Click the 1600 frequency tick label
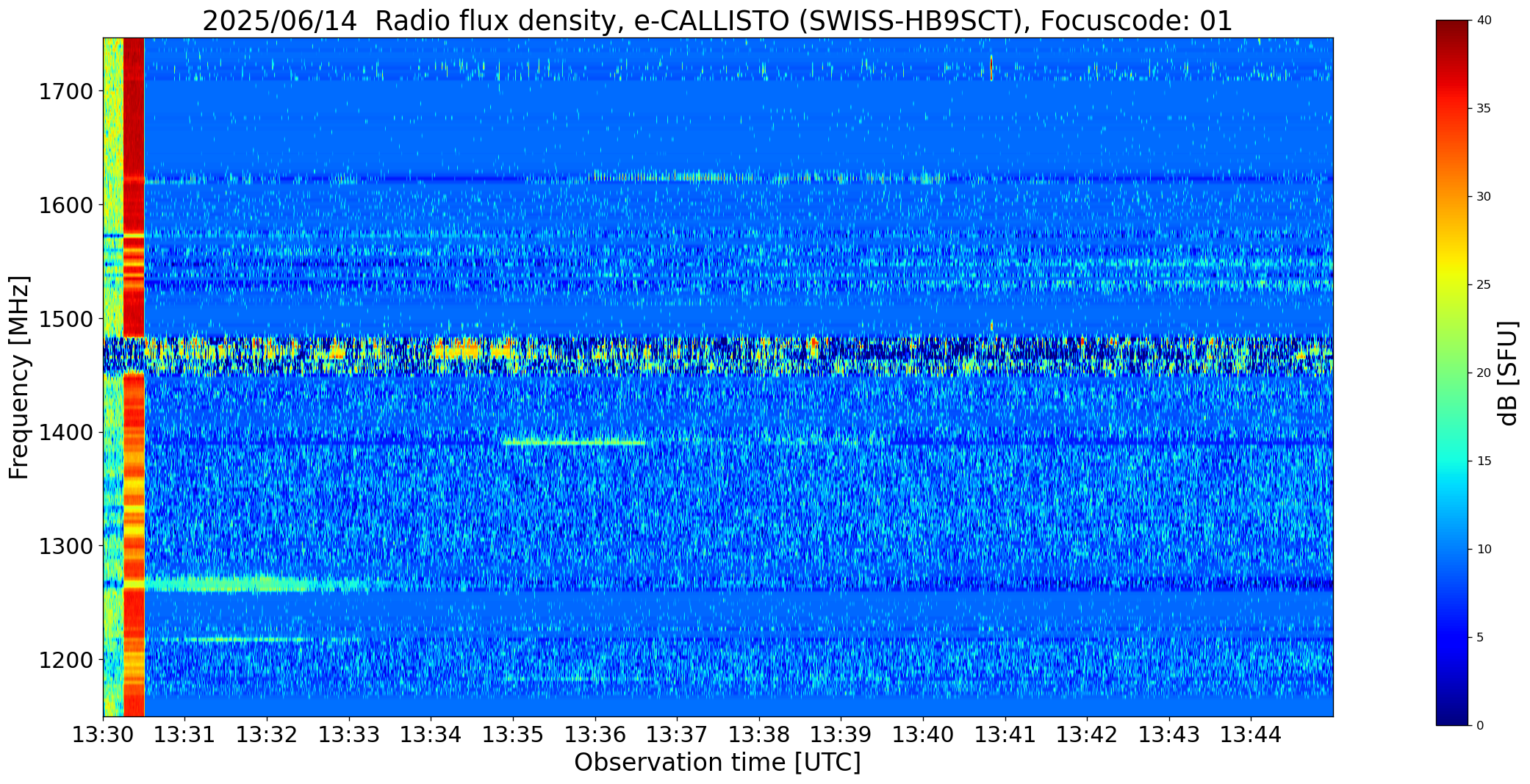This screenshot has height=784, width=1530. (65, 205)
